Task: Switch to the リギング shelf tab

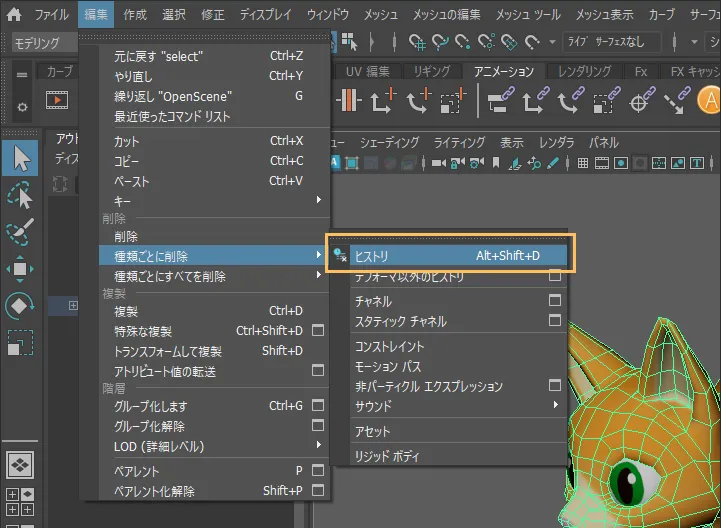Action: coord(432,72)
